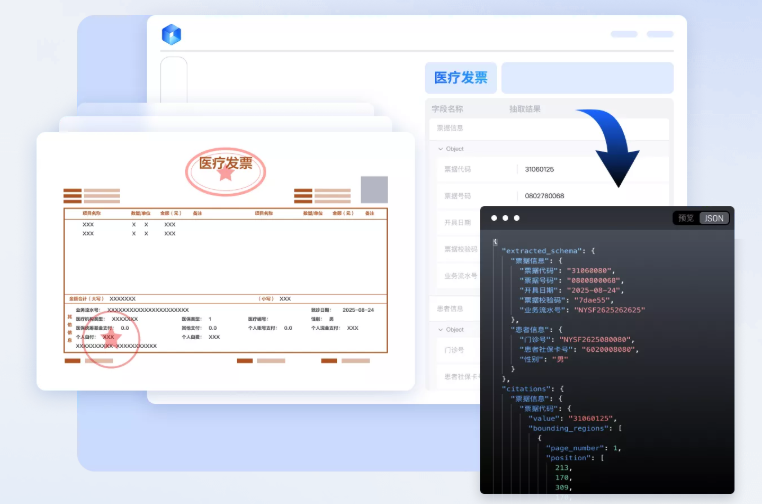Click the middle white dot in code window
Image resolution: width=762 pixels, height=504 pixels.
click(505, 218)
